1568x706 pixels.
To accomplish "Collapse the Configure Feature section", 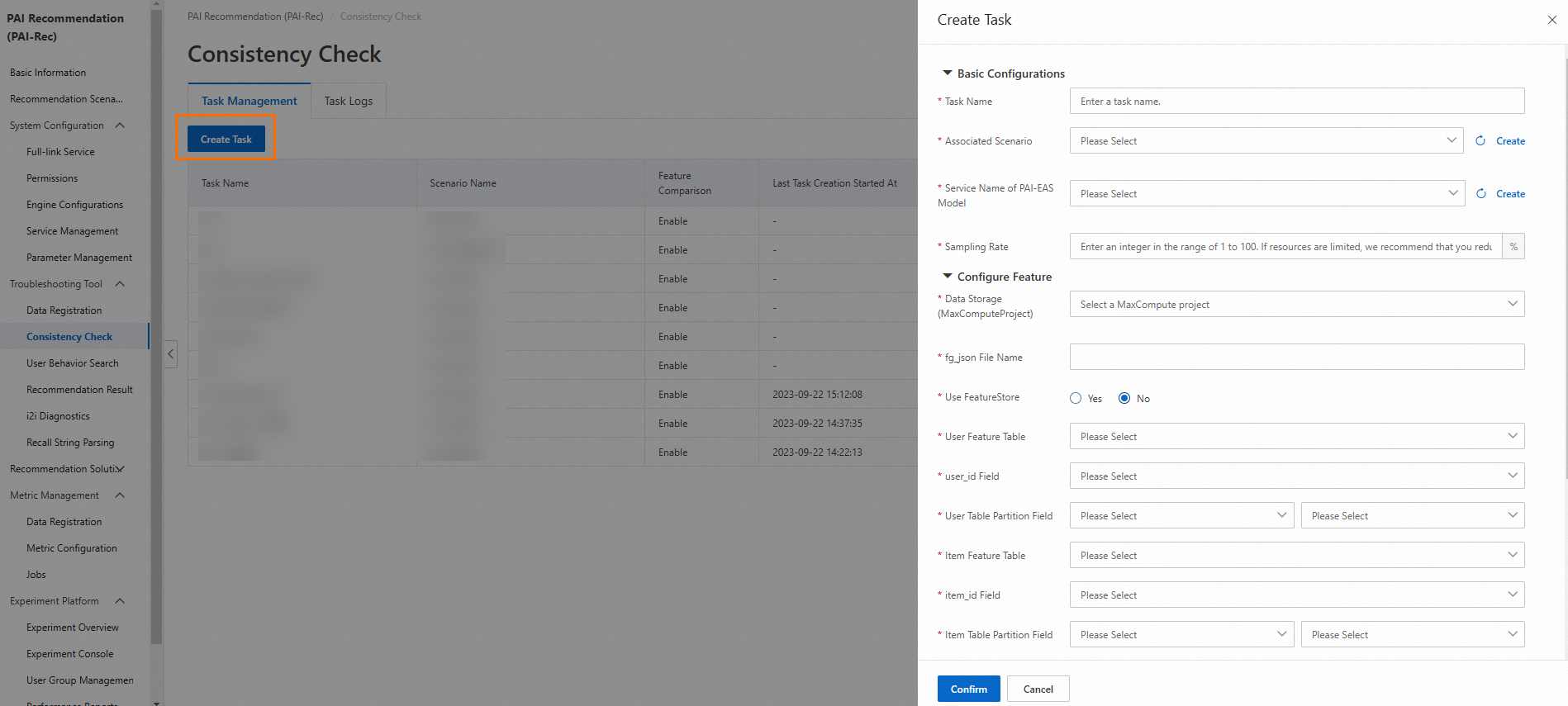I will pyautogui.click(x=948, y=277).
